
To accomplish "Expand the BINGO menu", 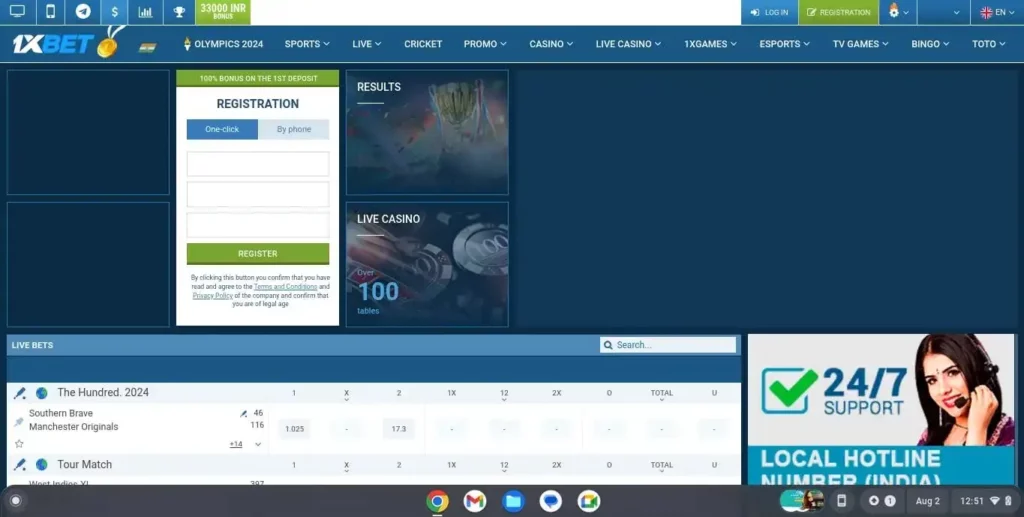I will (930, 44).
